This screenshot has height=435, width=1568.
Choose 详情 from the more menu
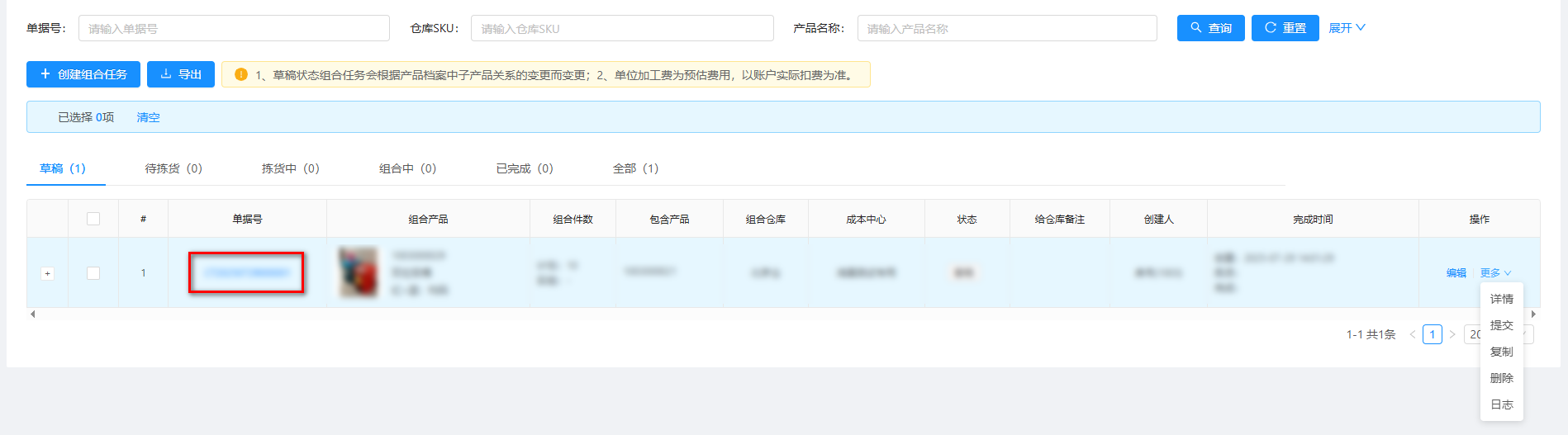tap(1501, 299)
